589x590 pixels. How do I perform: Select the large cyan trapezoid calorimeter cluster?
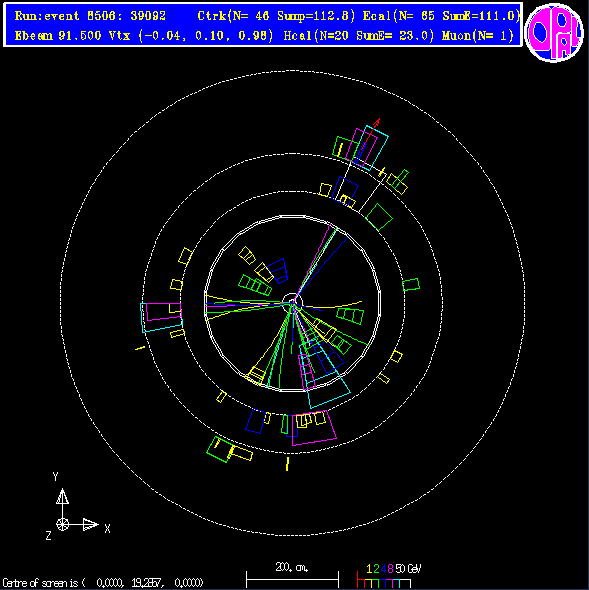tap(325, 374)
